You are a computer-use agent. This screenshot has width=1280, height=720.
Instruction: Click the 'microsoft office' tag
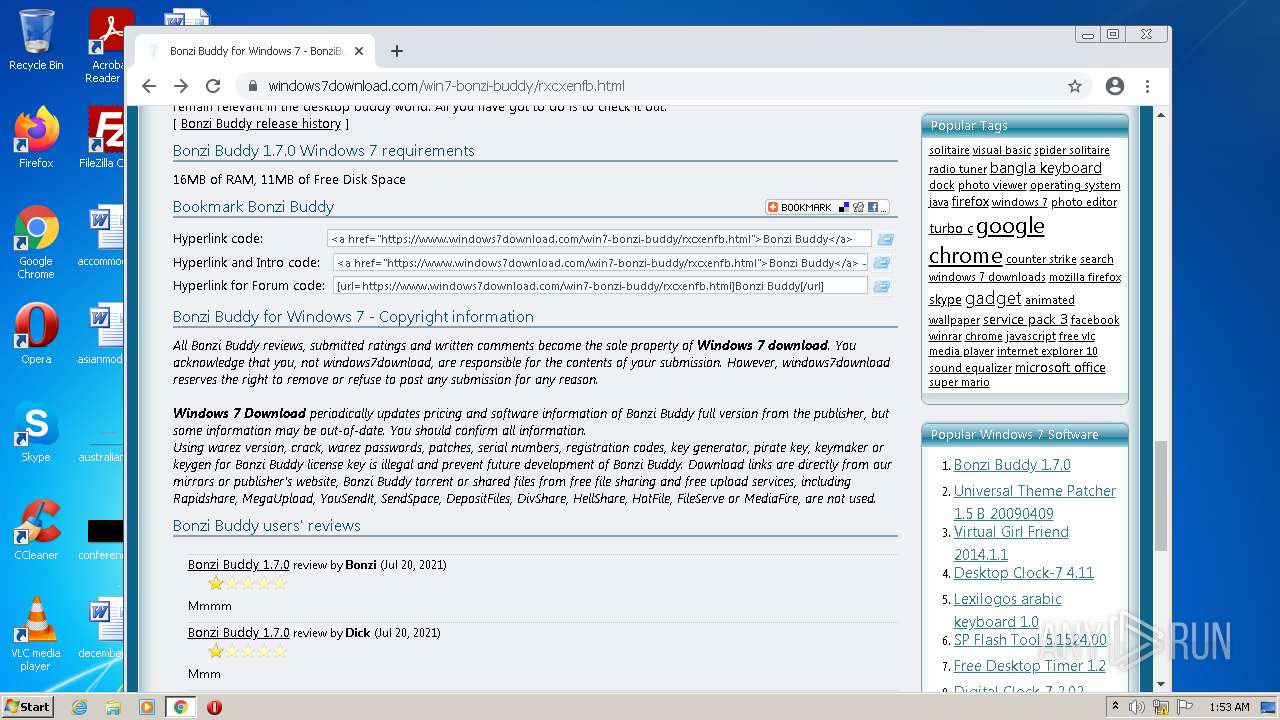coord(1060,368)
